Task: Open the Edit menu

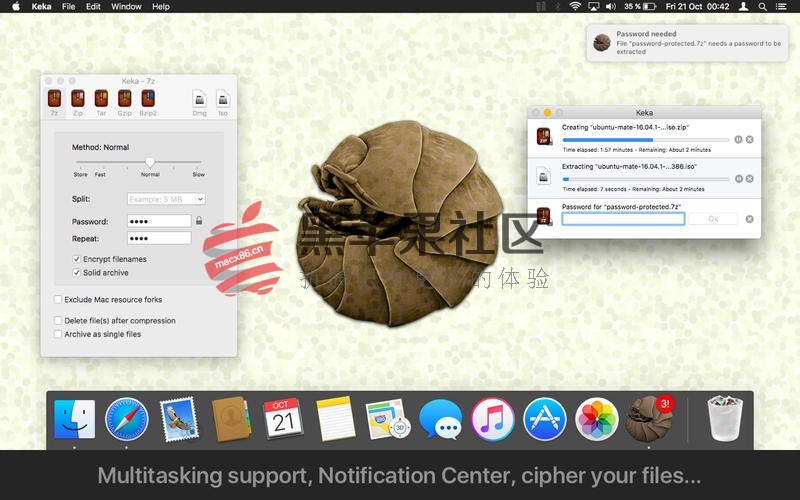Action: click(x=93, y=7)
